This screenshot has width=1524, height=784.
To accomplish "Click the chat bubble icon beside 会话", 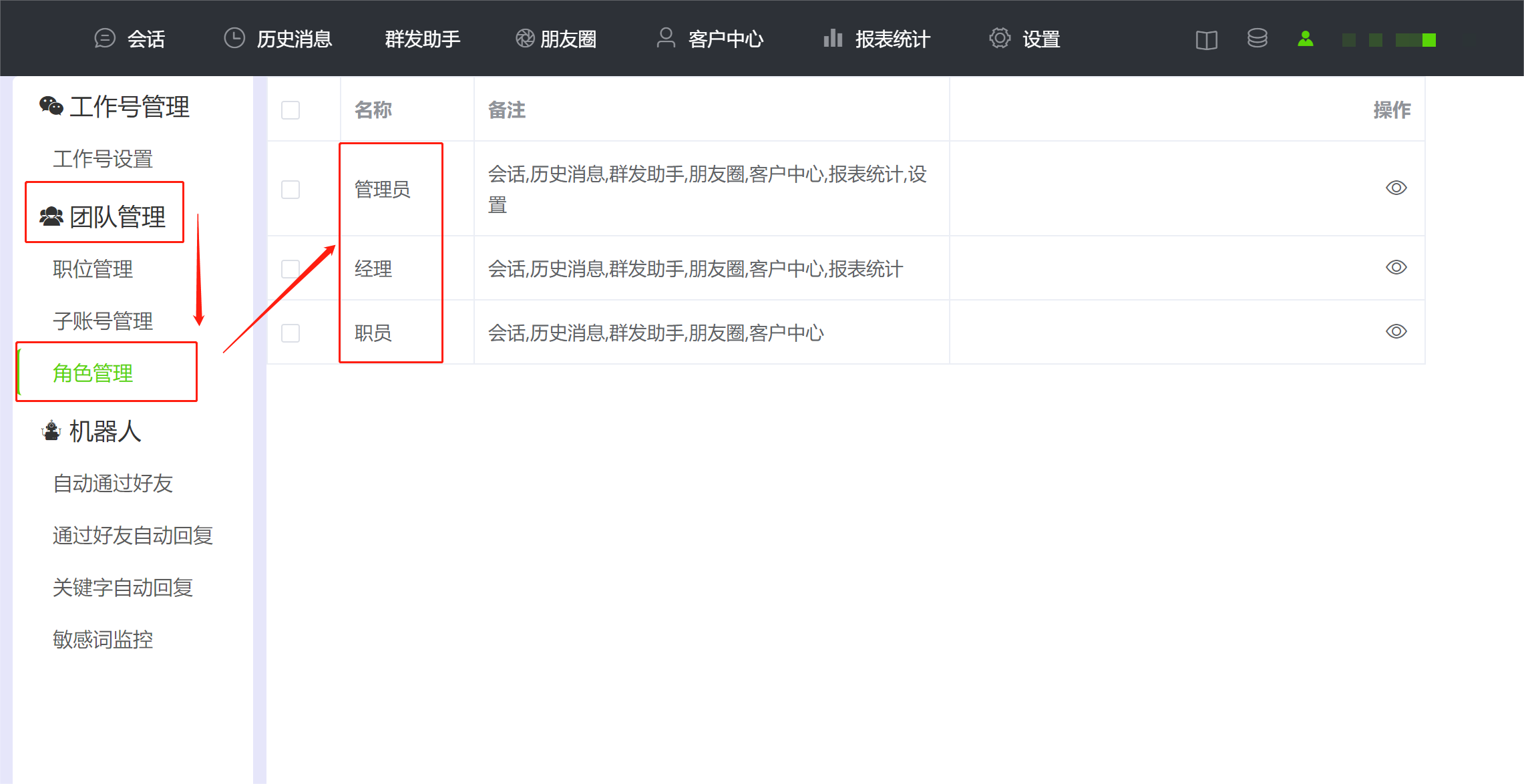I will tap(105, 39).
